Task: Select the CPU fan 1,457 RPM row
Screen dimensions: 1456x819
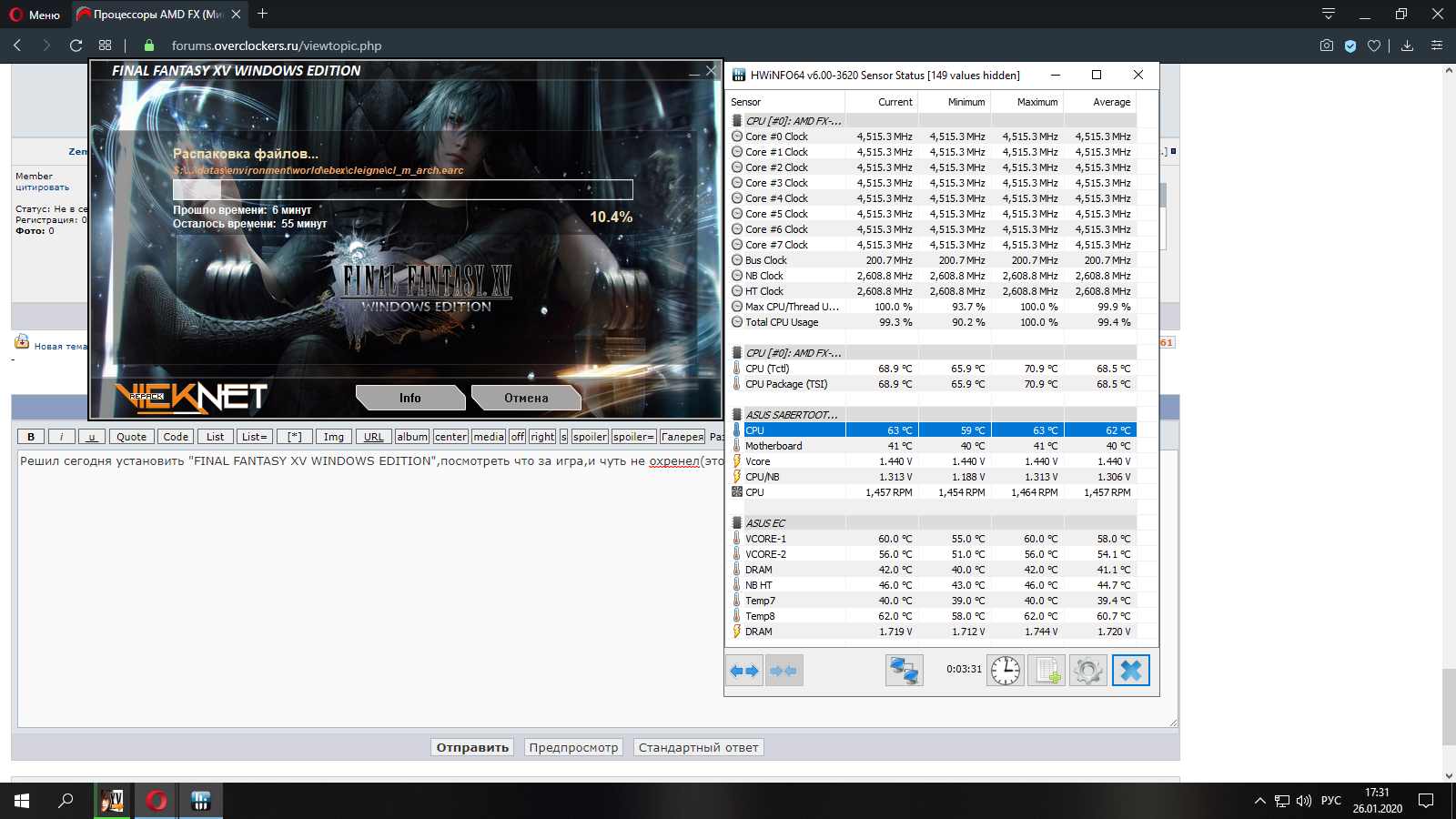Action: coord(932,492)
